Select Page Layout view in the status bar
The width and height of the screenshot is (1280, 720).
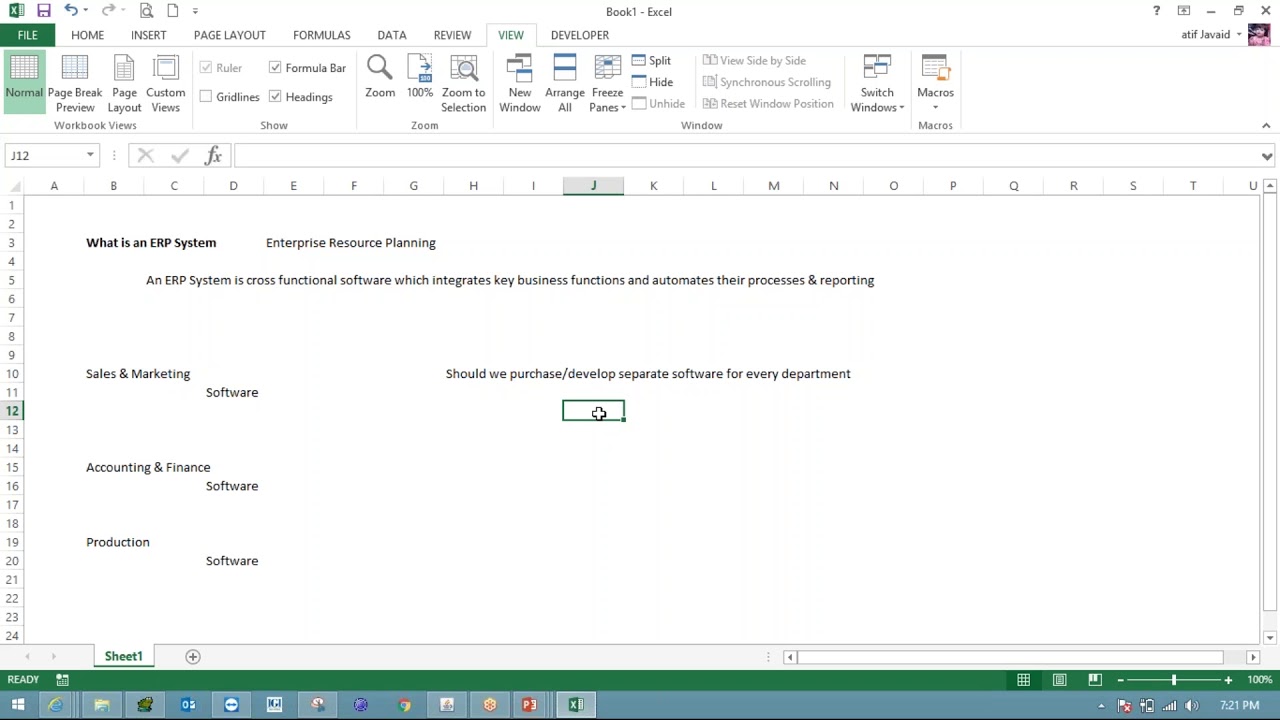click(1059, 680)
